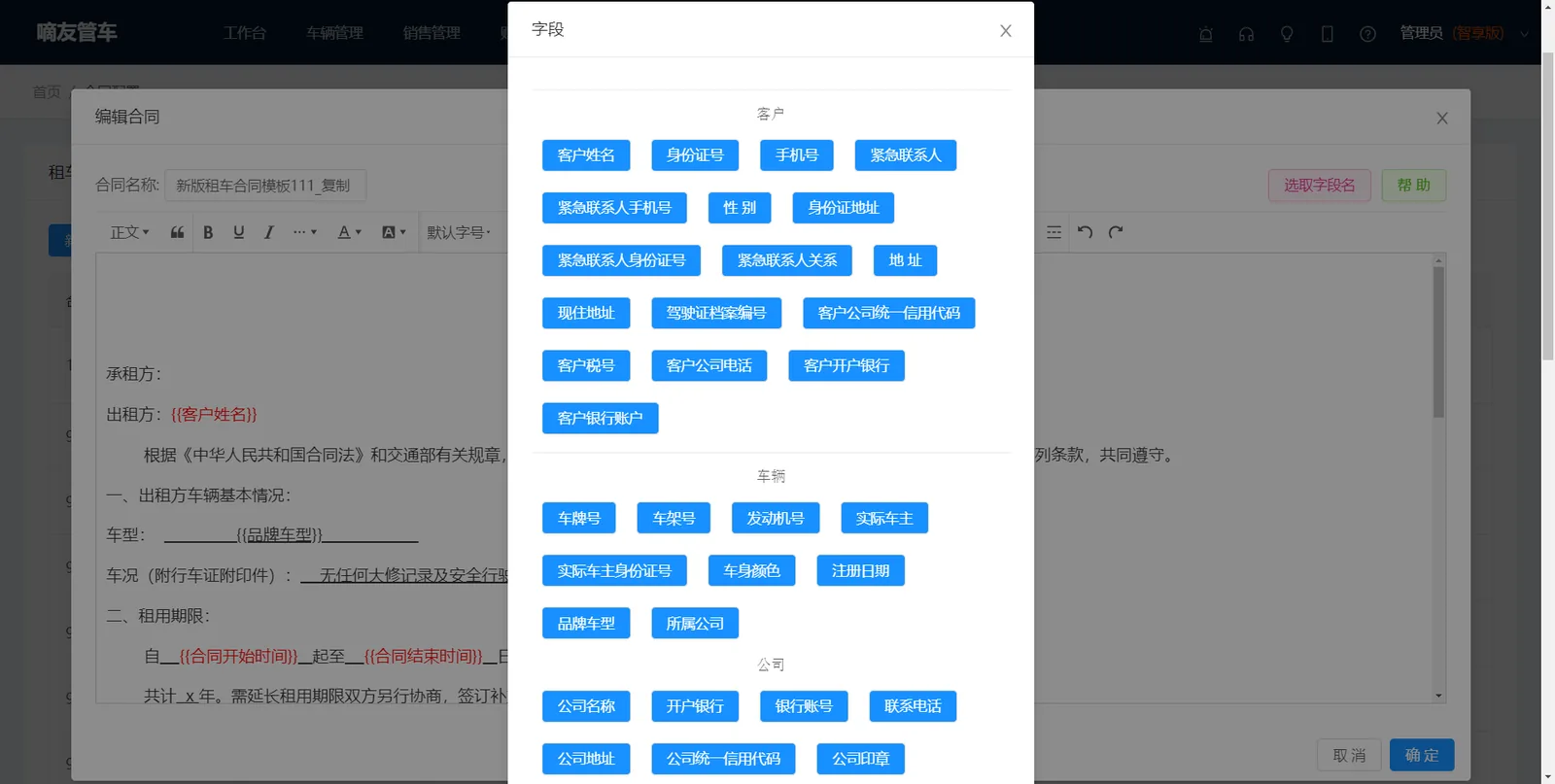Viewport: 1555px width, 784px height.
Task: Insert the 客户银行账户 field
Action: click(601, 418)
